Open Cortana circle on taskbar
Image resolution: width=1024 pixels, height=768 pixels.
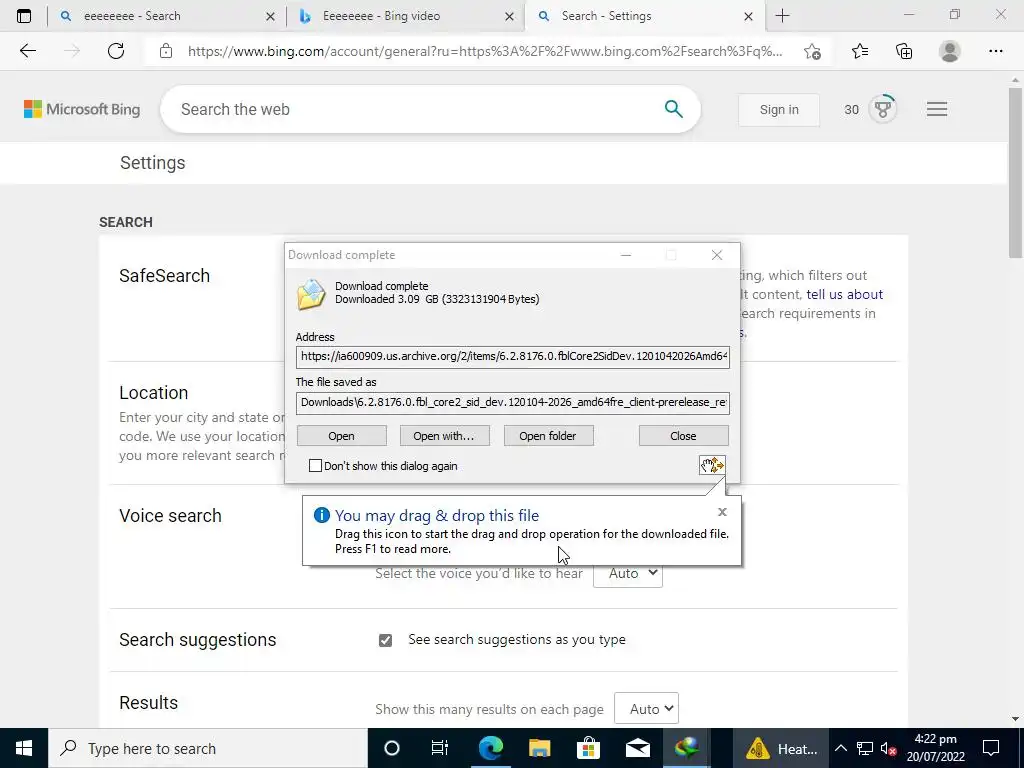coord(391,748)
